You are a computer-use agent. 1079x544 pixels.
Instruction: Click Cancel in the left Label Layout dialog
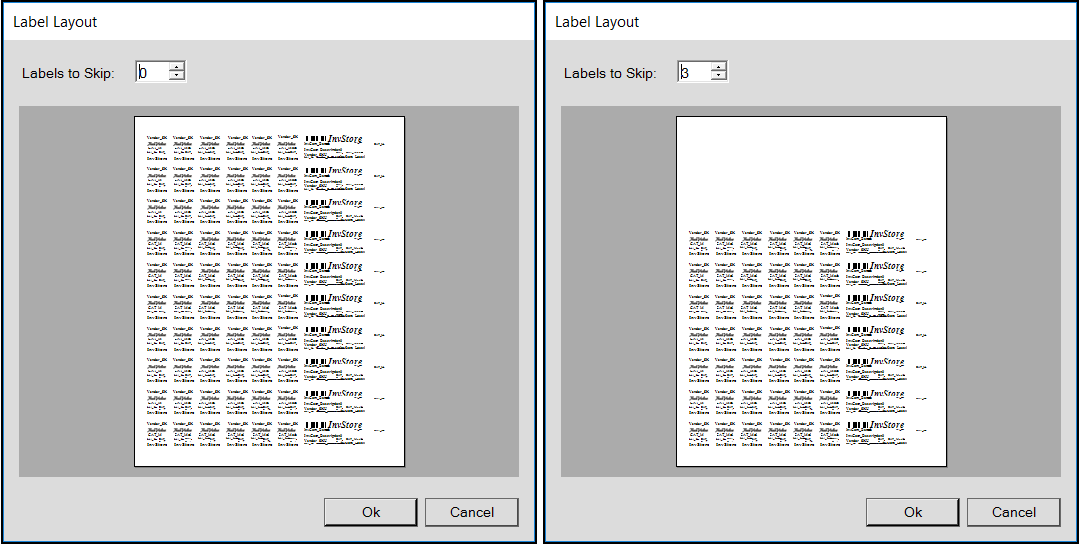(471, 512)
